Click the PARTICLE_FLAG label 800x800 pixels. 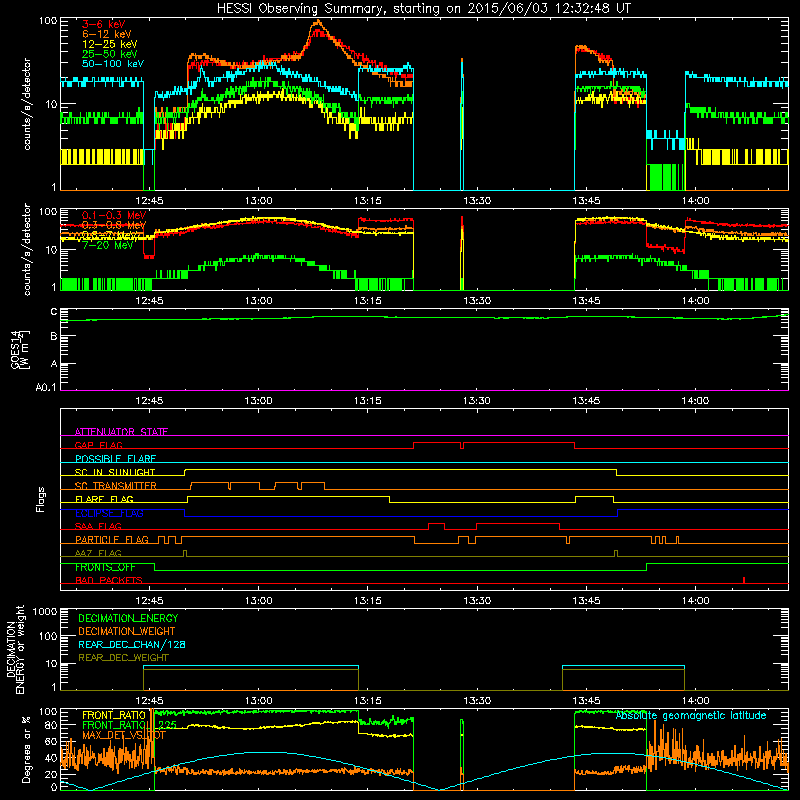[x=112, y=540]
